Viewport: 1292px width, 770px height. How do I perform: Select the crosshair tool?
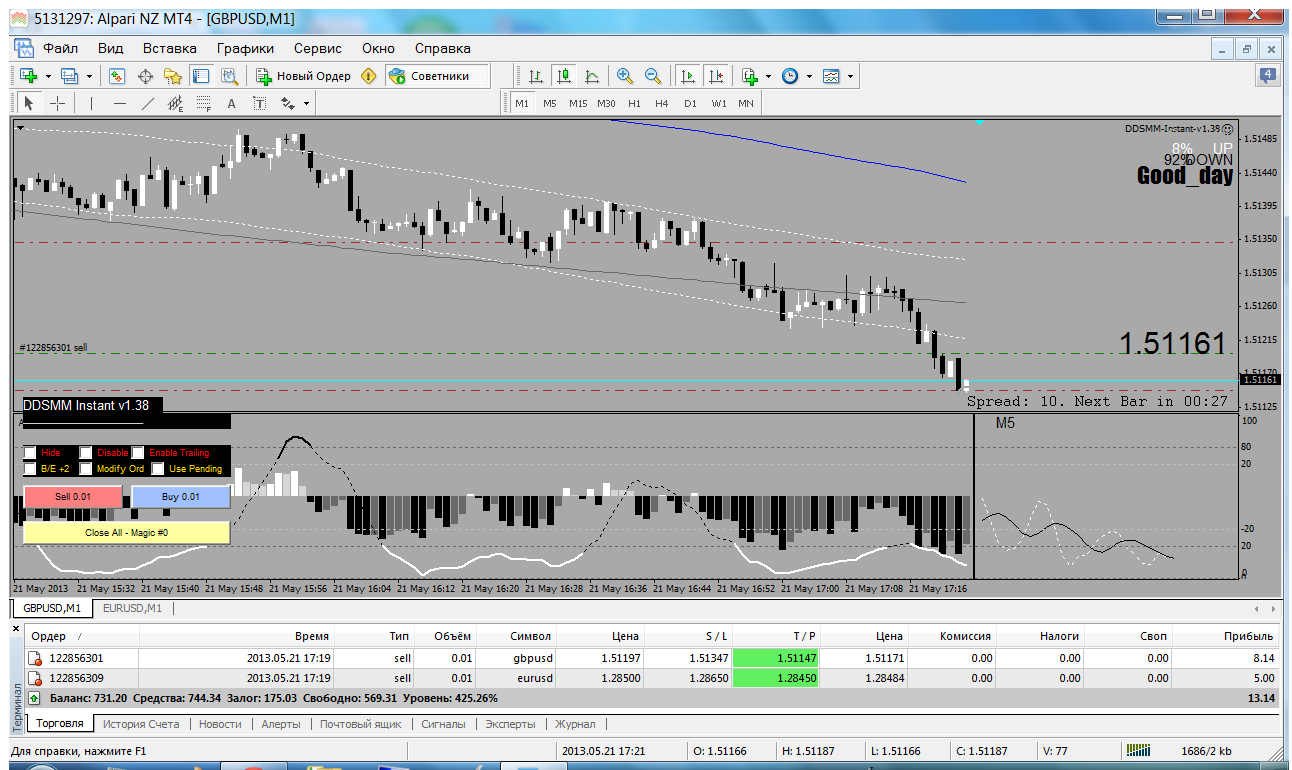click(57, 103)
